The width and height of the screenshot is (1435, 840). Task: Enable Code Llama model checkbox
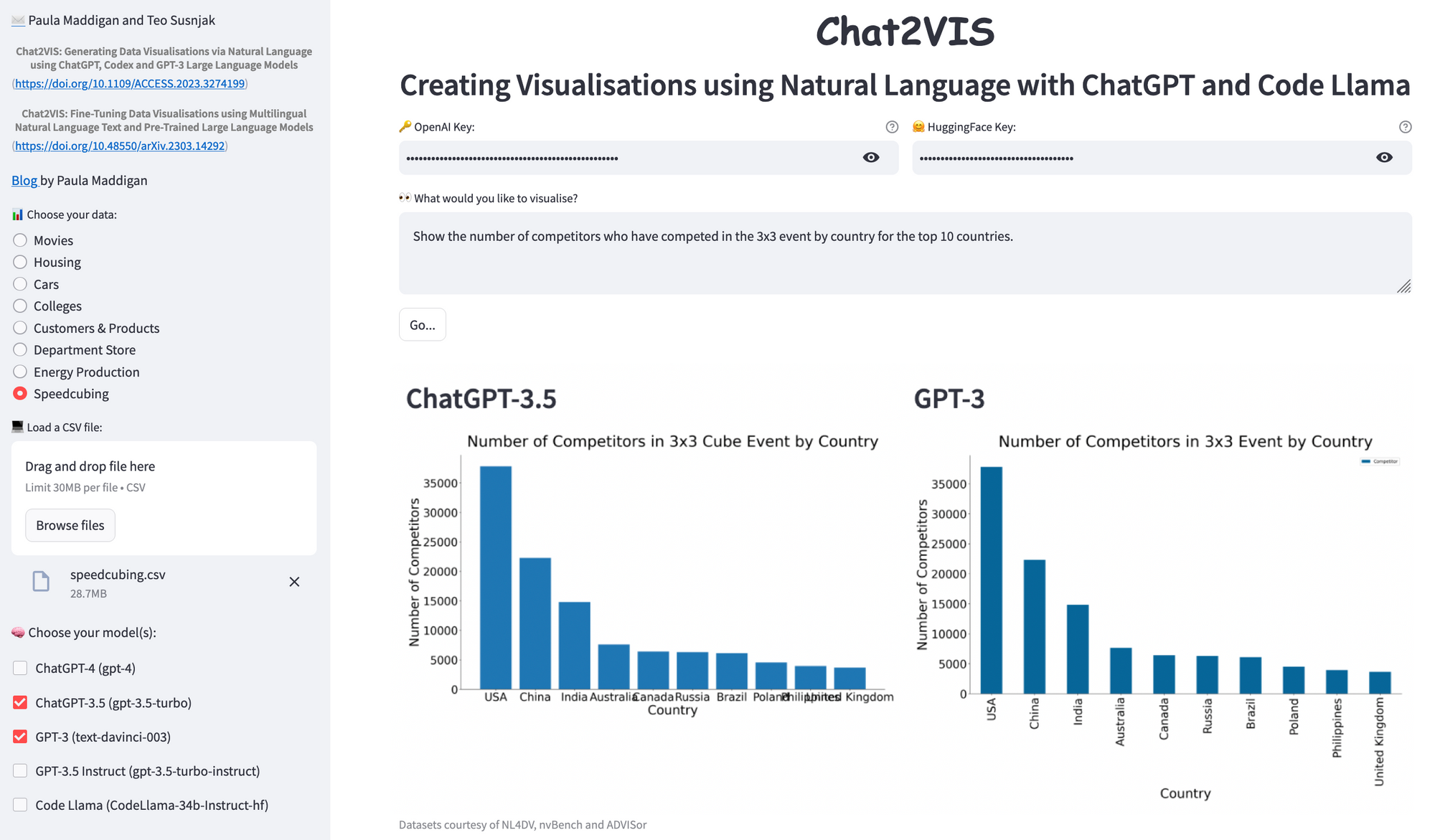(x=20, y=805)
